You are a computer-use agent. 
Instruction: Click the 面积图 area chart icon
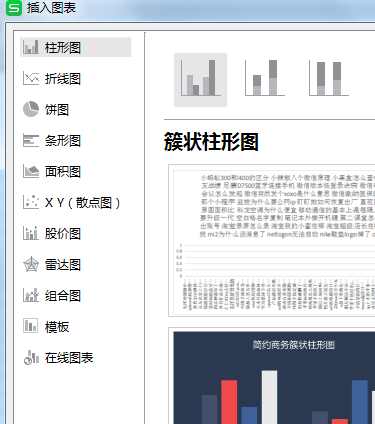pyautogui.click(x=31, y=171)
